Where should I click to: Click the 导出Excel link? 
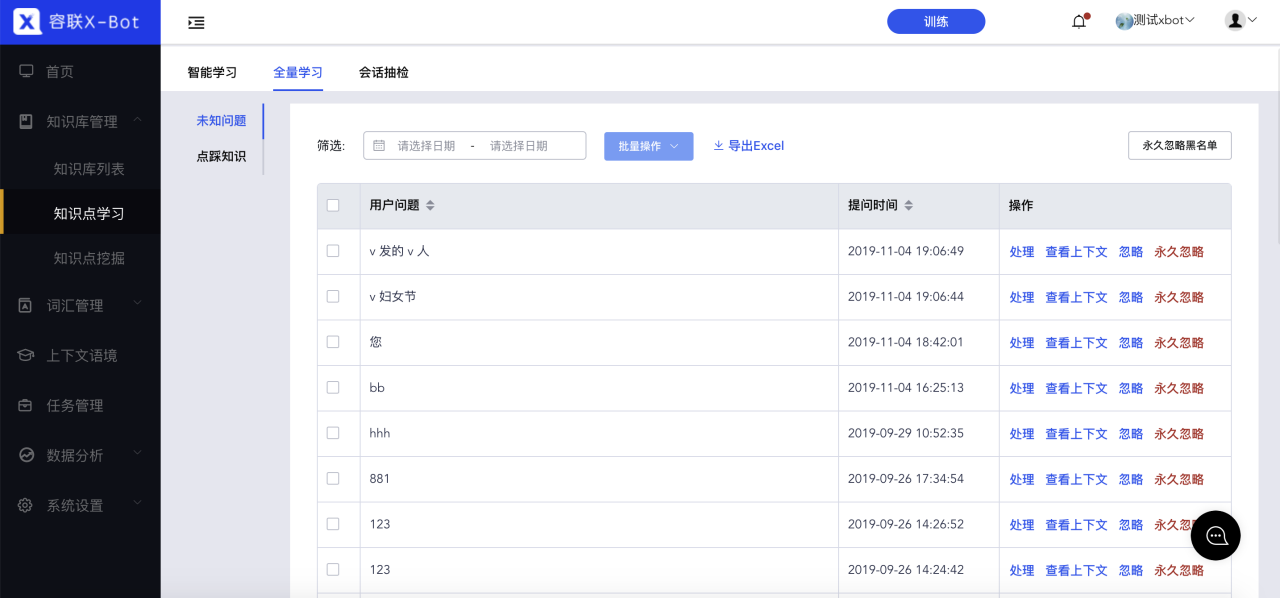[756, 146]
